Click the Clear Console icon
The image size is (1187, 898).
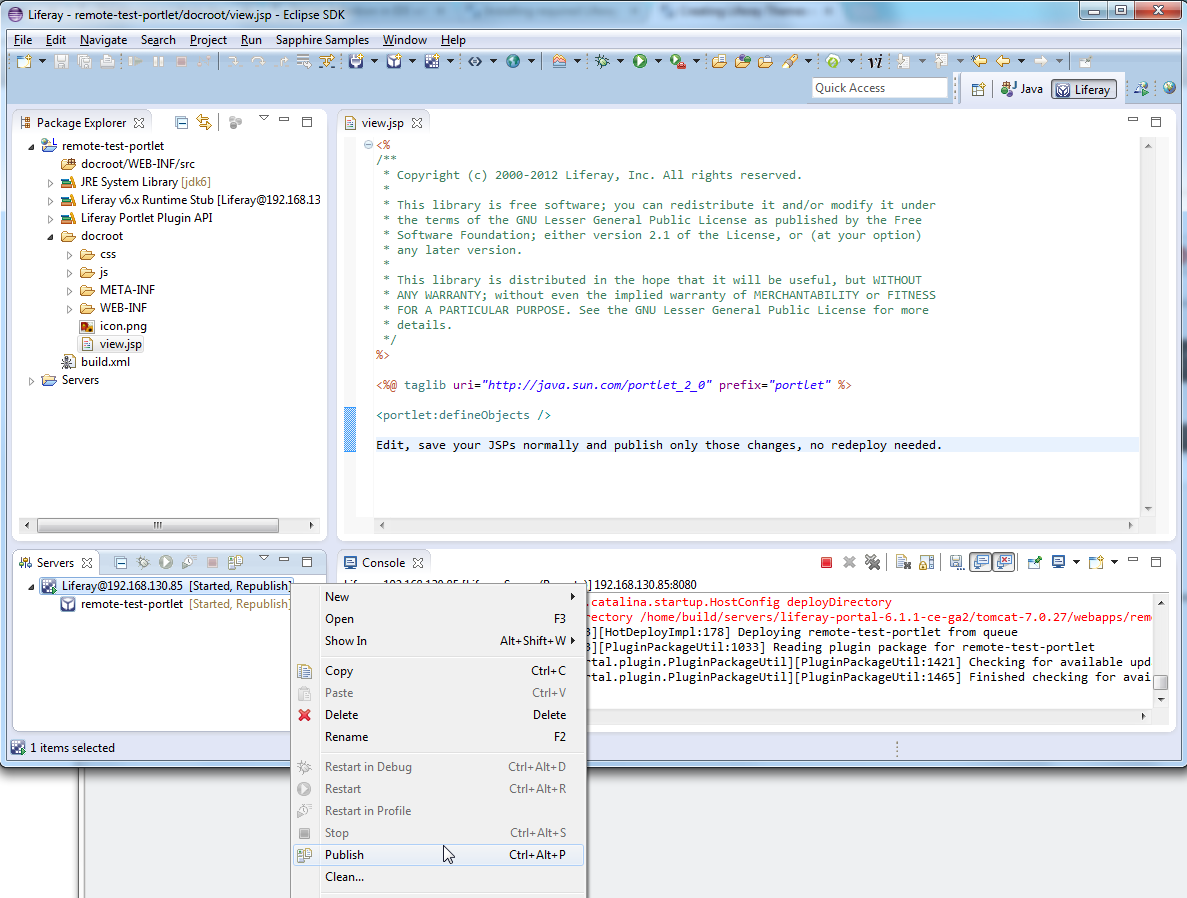[903, 563]
